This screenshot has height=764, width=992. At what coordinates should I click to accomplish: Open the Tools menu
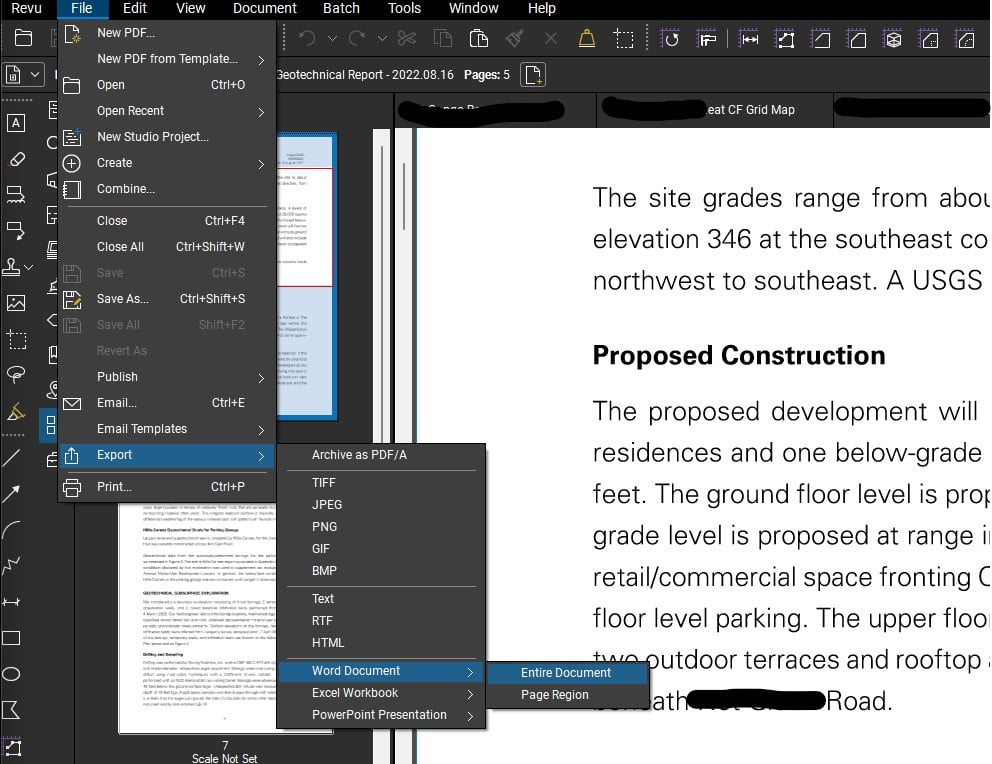pyautogui.click(x=404, y=9)
